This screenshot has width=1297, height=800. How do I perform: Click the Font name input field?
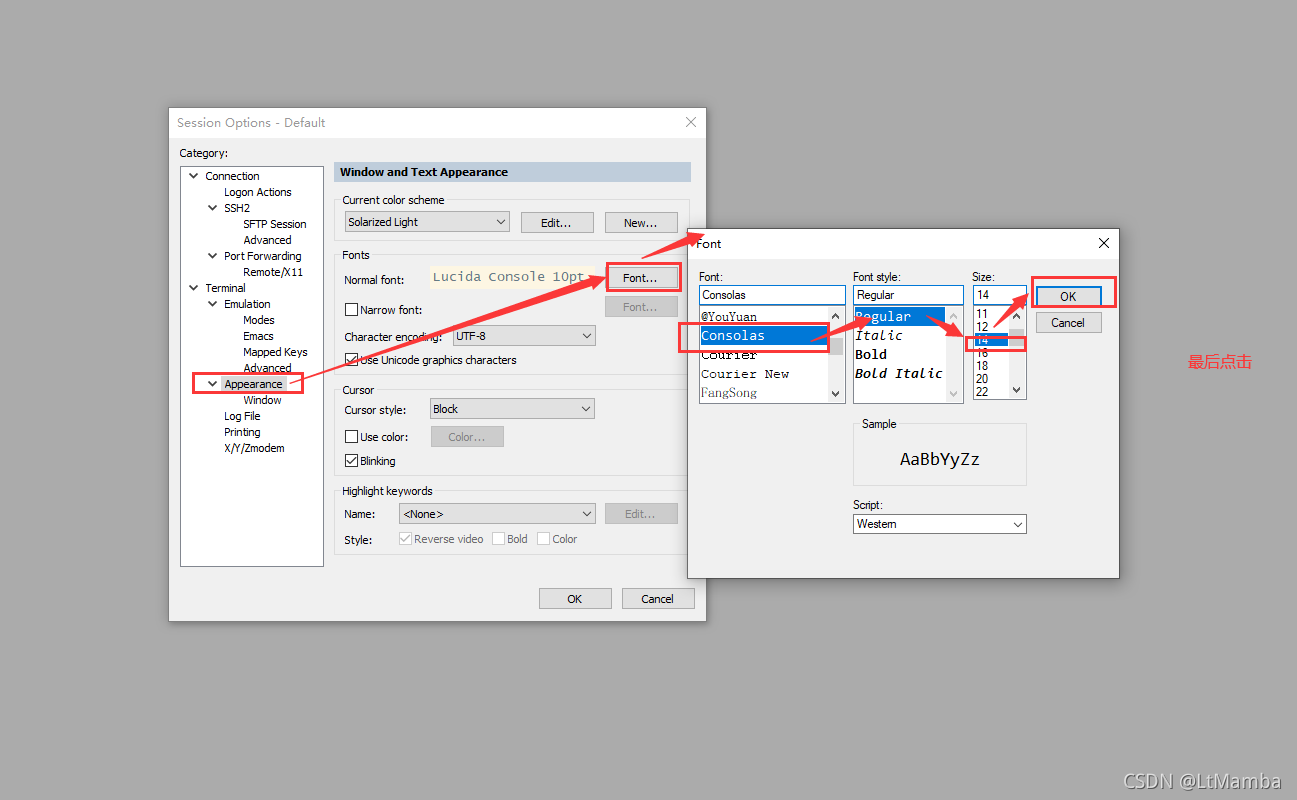tap(772, 295)
